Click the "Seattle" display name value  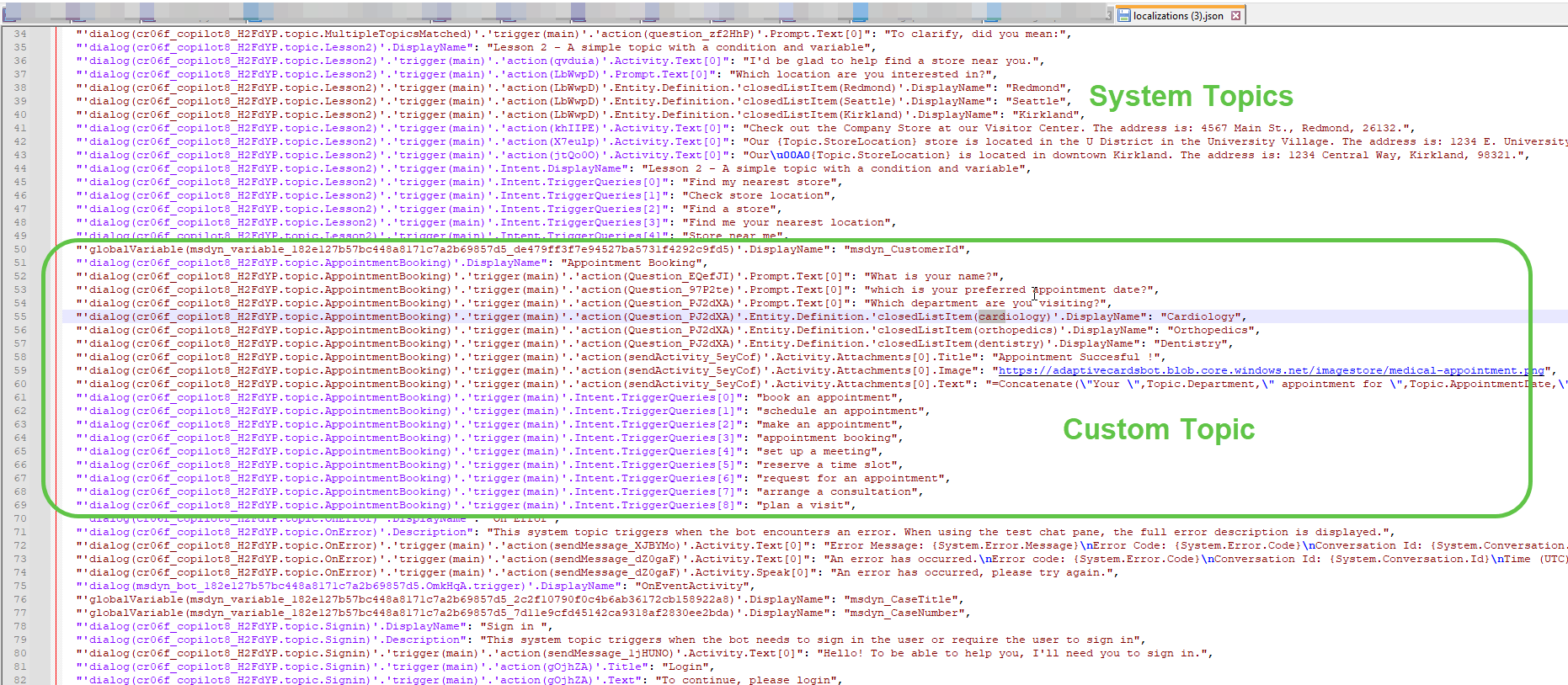coord(1036,101)
